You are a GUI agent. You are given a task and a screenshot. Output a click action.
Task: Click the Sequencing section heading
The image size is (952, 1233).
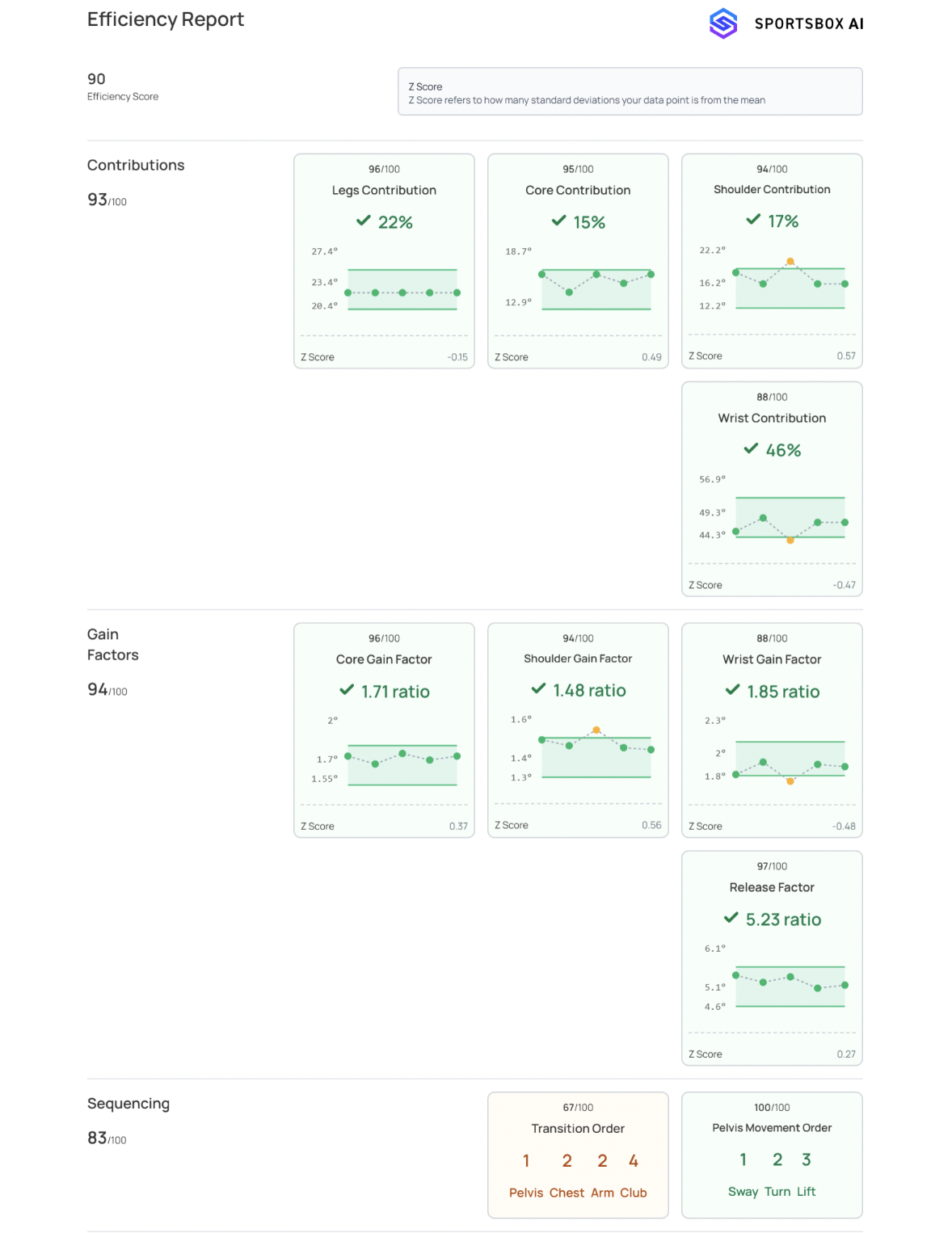pos(128,1103)
